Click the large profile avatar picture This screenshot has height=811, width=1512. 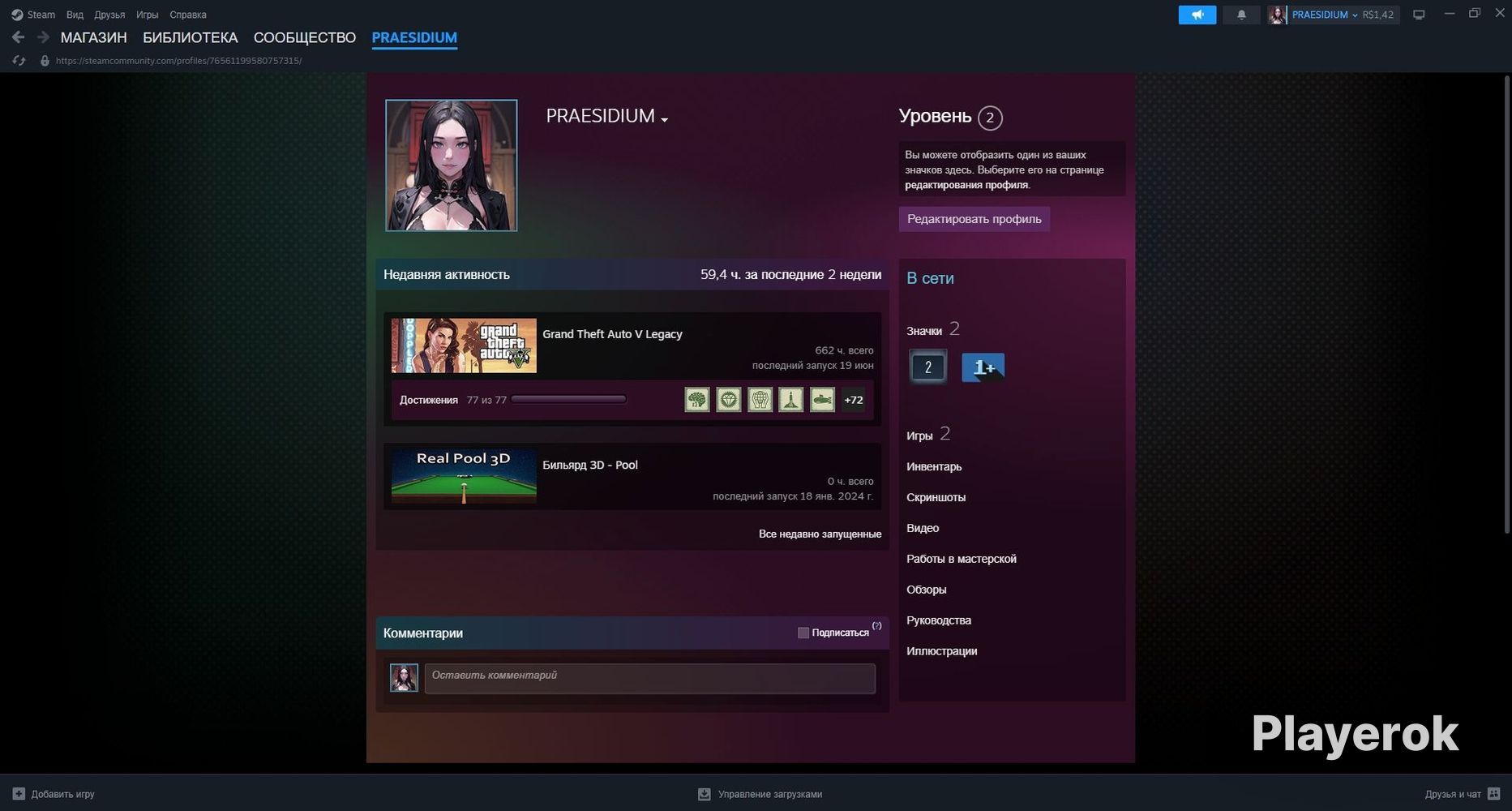pyautogui.click(x=451, y=165)
